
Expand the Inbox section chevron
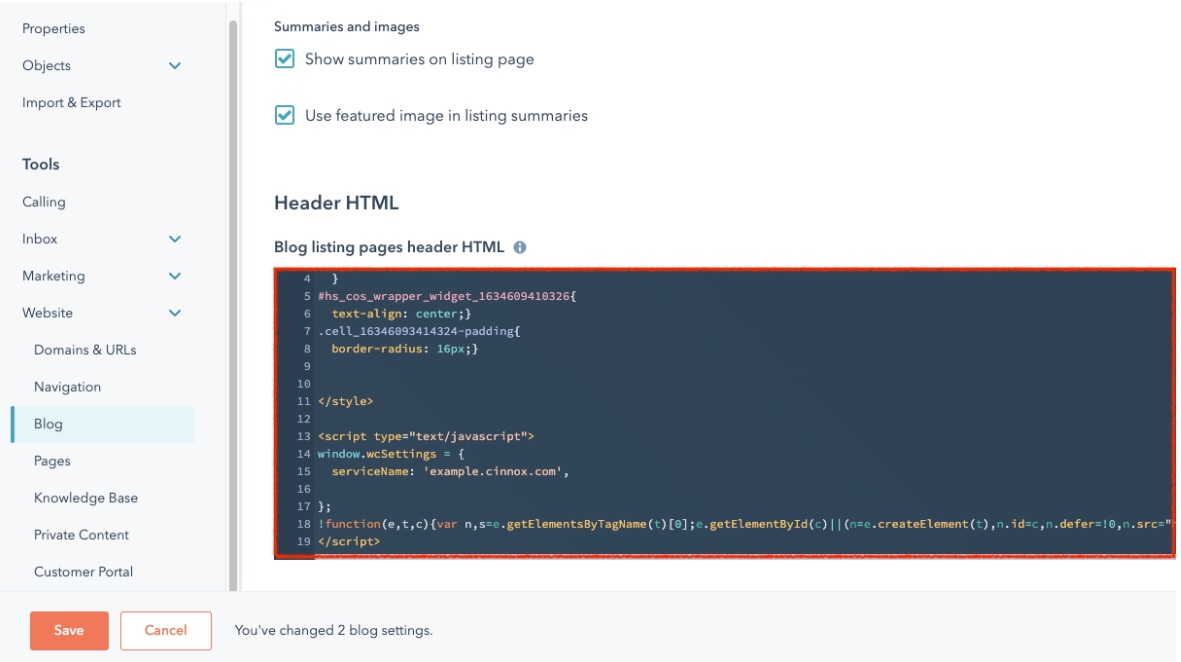click(175, 239)
